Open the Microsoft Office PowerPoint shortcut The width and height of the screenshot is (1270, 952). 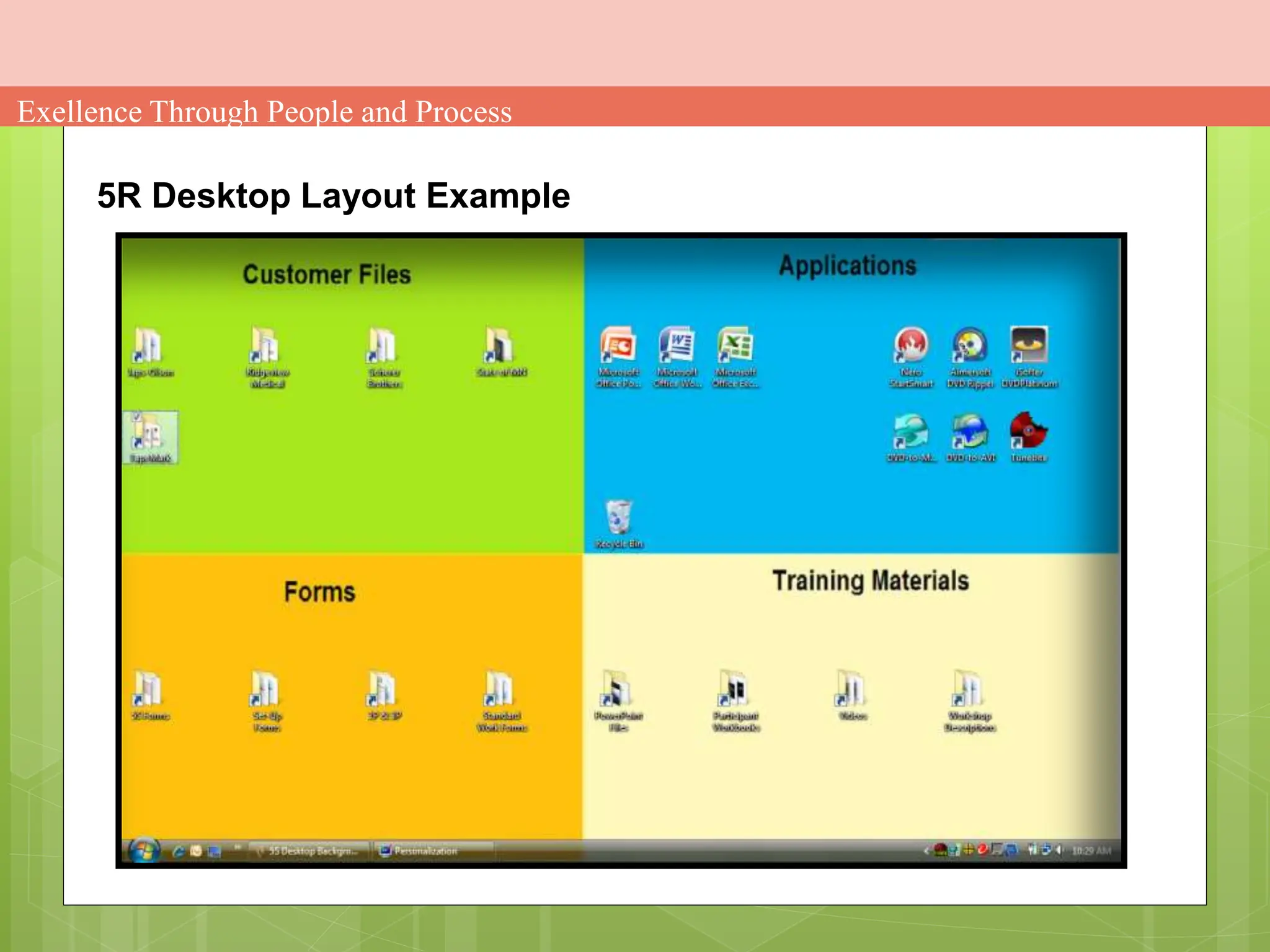pos(618,345)
